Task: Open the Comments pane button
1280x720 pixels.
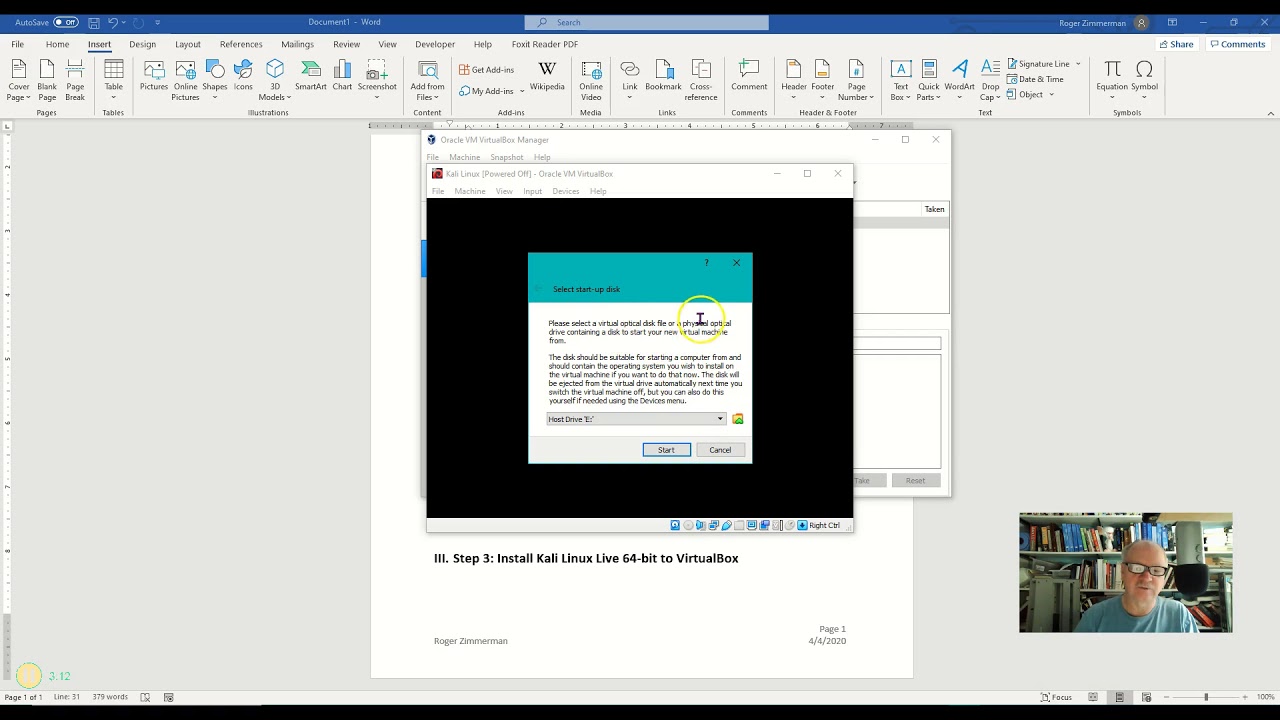Action: [1237, 44]
